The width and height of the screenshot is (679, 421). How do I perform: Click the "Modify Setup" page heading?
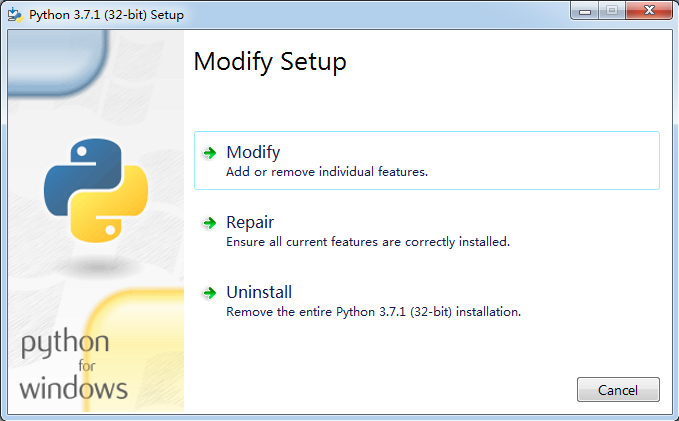270,62
